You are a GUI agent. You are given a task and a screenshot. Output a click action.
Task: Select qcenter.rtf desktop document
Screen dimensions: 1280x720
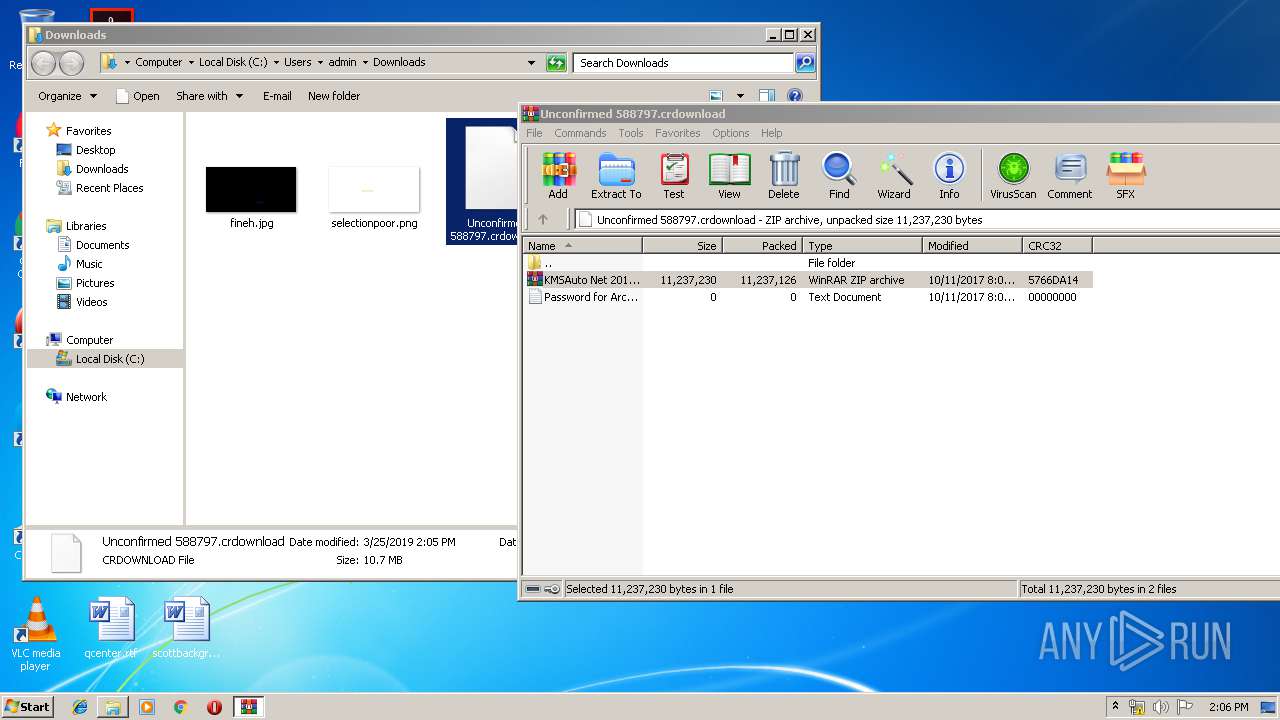pyautogui.click(x=110, y=628)
